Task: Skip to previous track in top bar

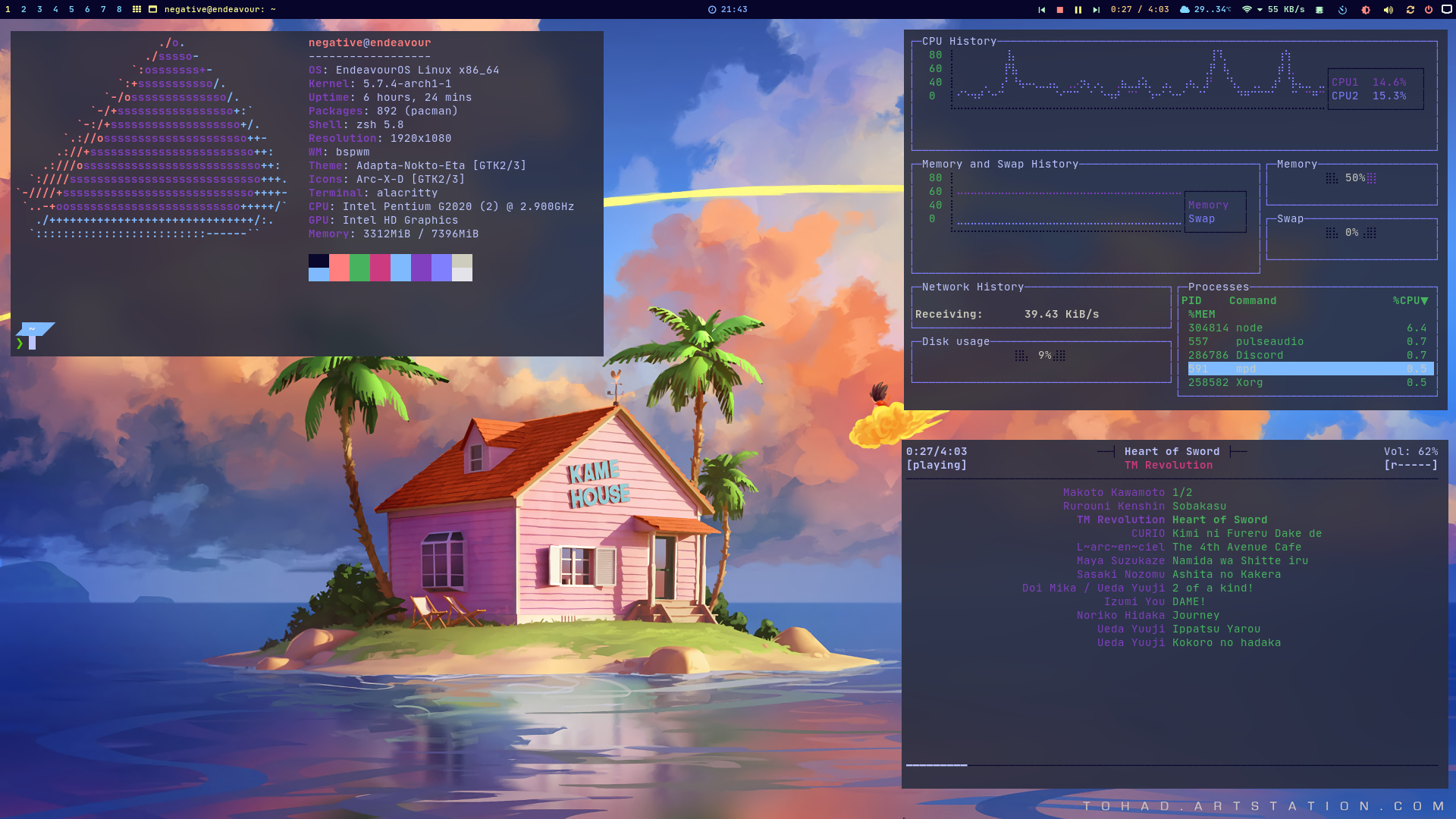Action: 1041,10
